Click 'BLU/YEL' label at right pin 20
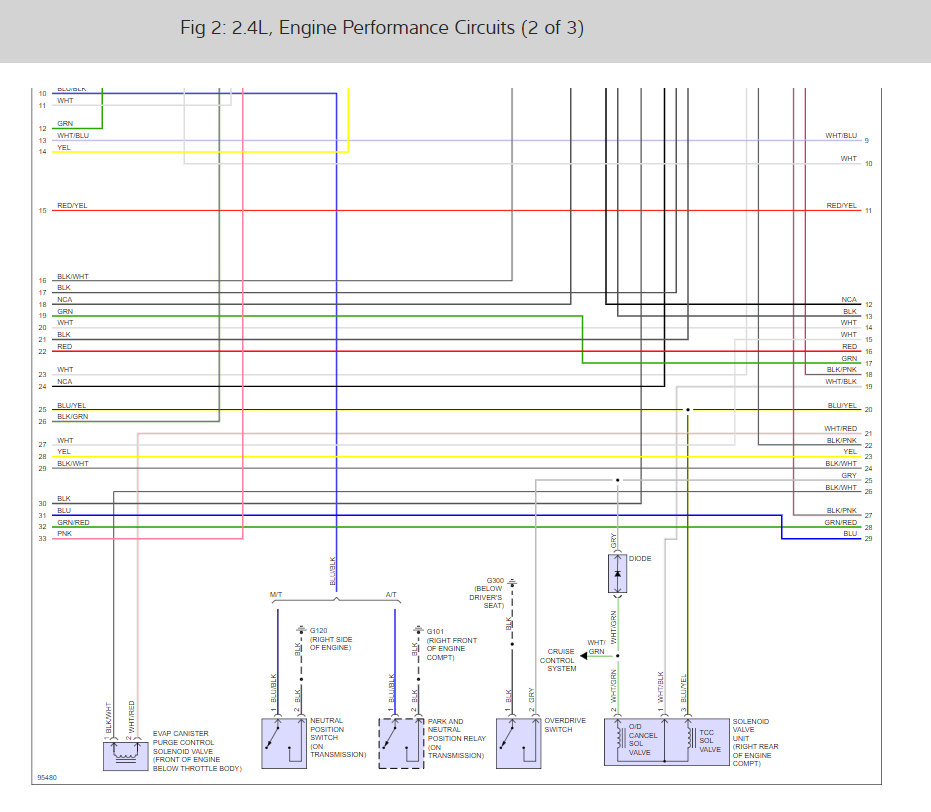The image size is (931, 812). 842,405
